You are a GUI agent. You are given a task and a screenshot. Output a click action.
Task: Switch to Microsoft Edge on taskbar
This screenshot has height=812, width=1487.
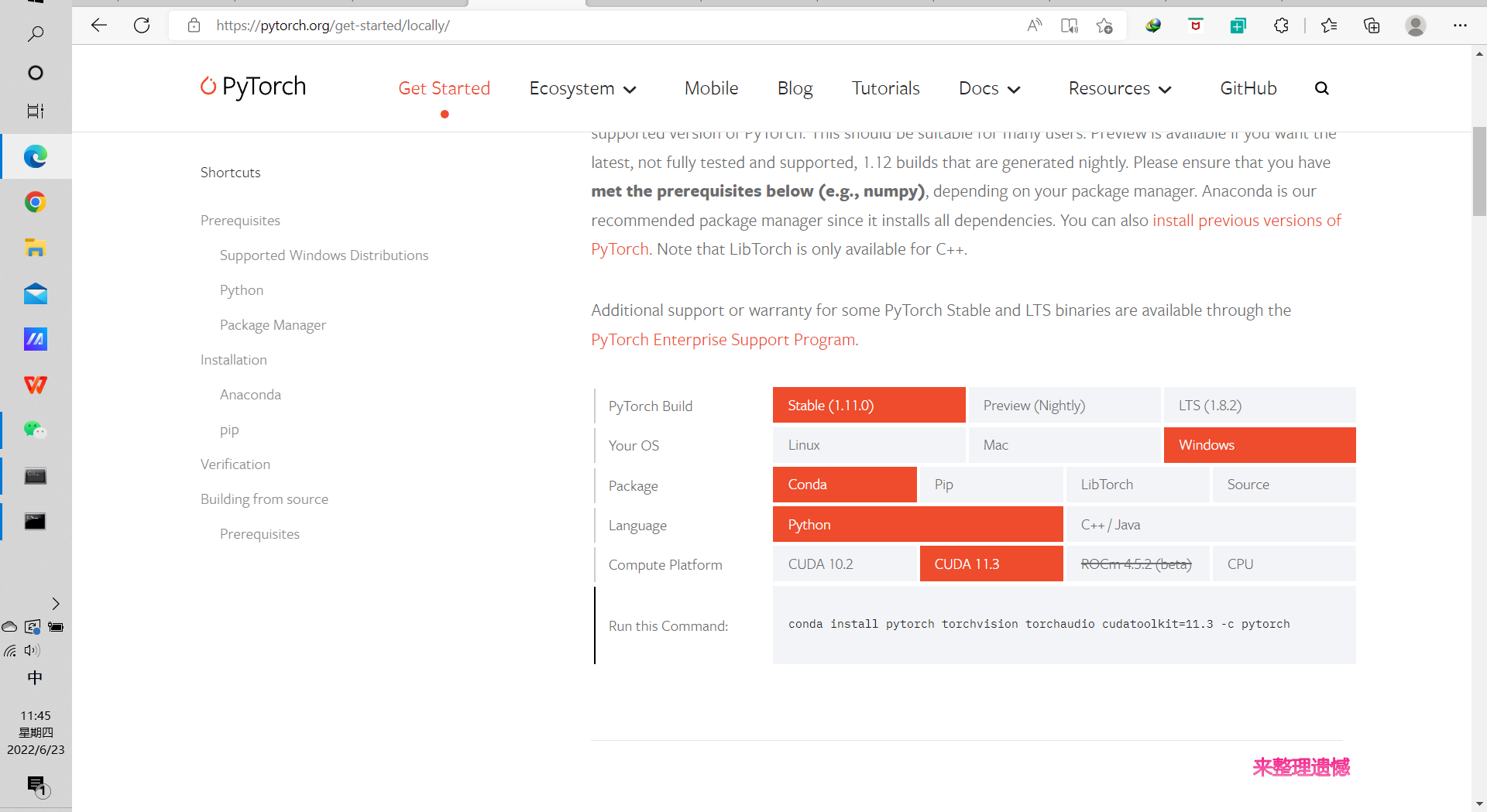coord(36,156)
